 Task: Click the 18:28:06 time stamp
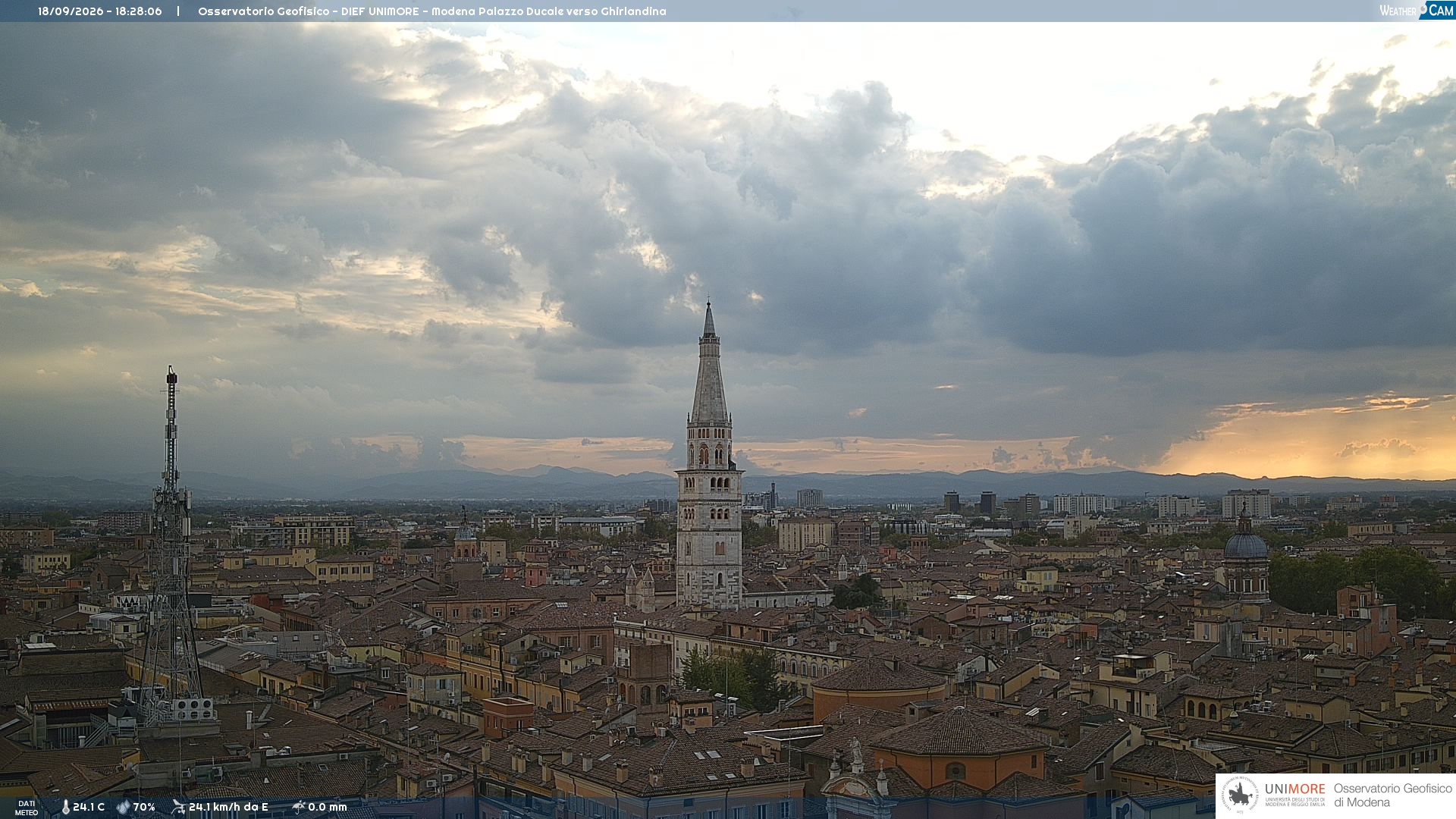point(139,11)
